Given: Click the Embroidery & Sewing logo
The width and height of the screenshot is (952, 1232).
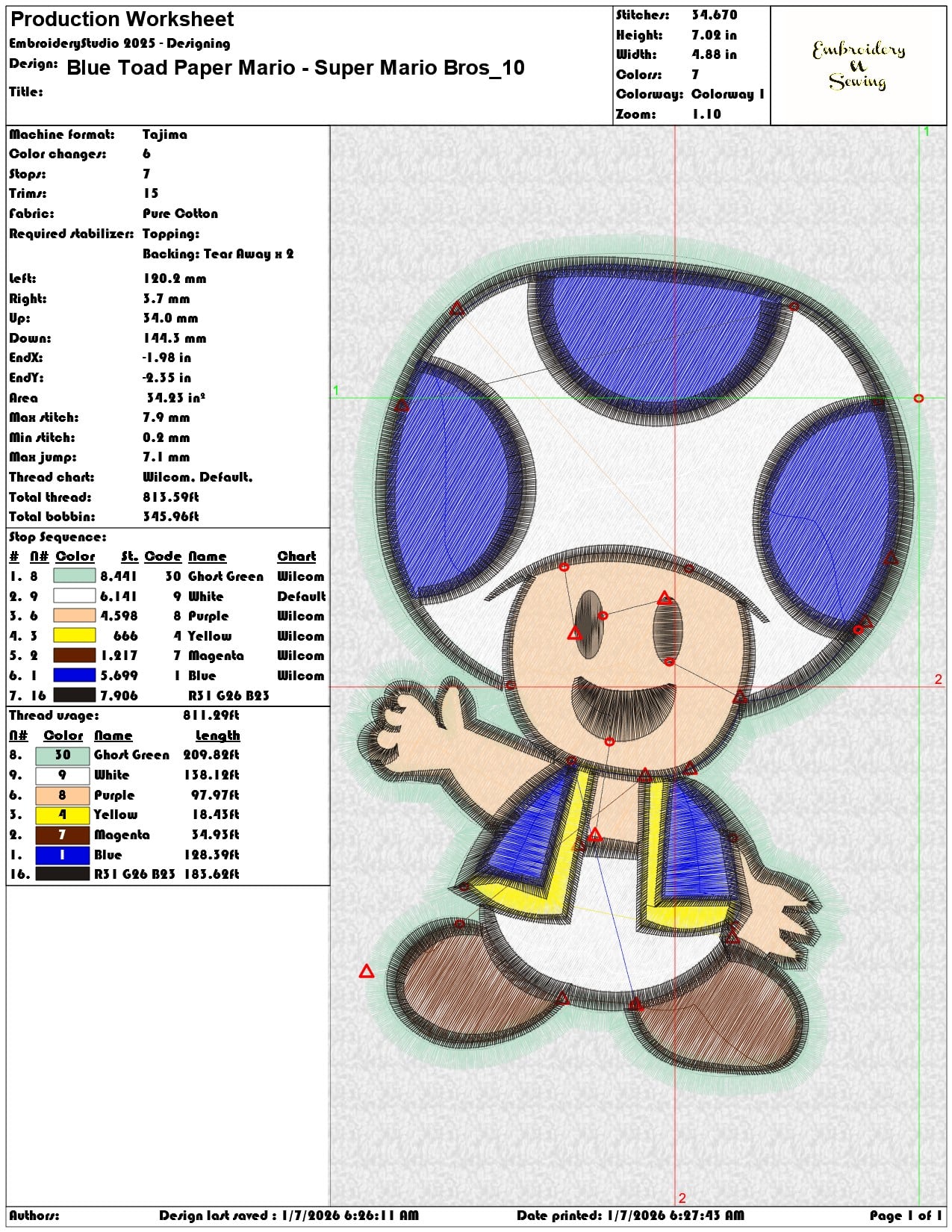Looking at the screenshot, I should tap(859, 66).
